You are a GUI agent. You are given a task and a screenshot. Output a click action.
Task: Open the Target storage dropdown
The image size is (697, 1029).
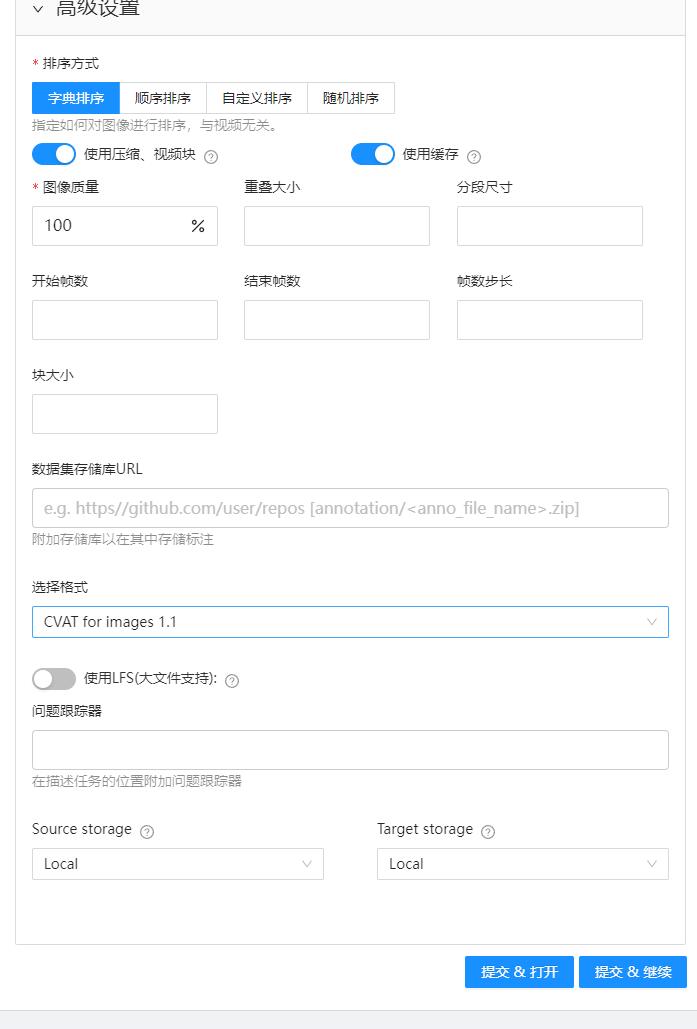pyautogui.click(x=522, y=864)
